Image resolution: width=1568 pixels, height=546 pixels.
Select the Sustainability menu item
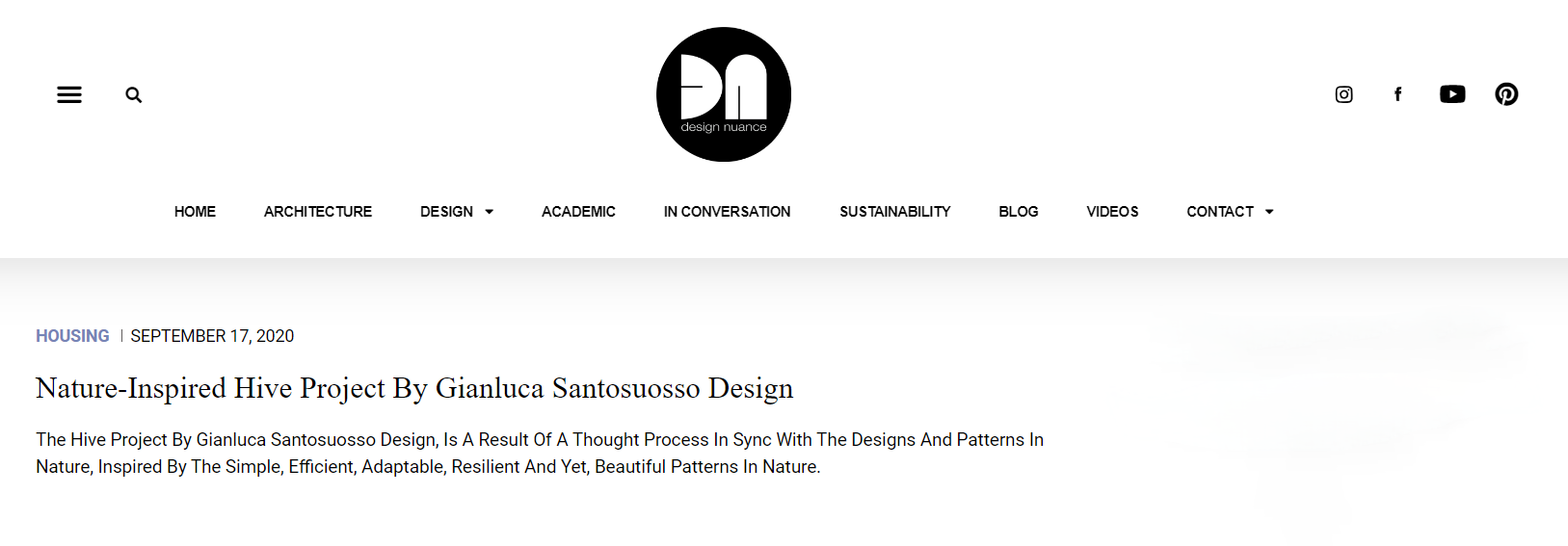click(x=894, y=212)
